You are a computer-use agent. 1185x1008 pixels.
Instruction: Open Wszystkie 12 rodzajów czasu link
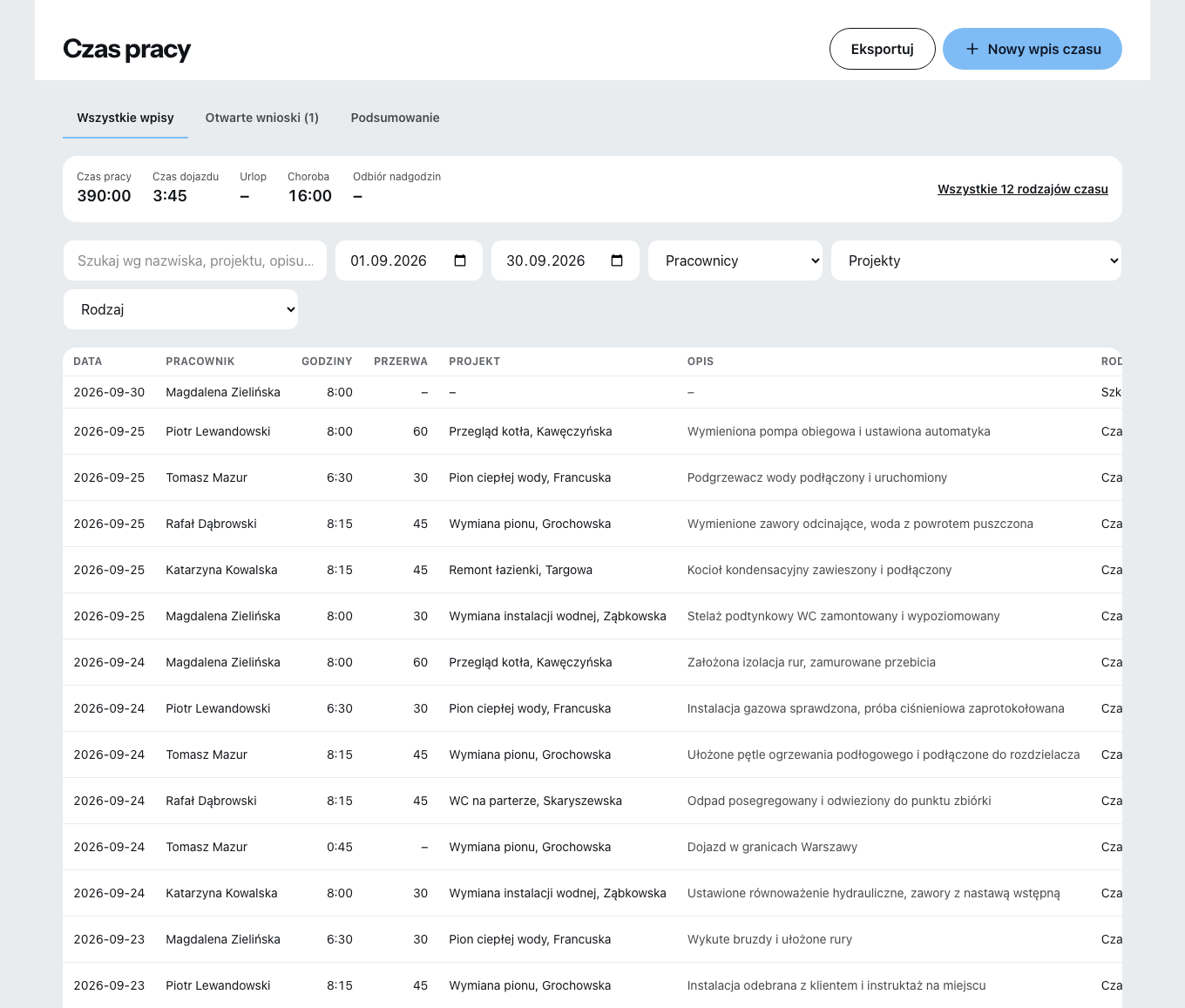(x=1023, y=189)
